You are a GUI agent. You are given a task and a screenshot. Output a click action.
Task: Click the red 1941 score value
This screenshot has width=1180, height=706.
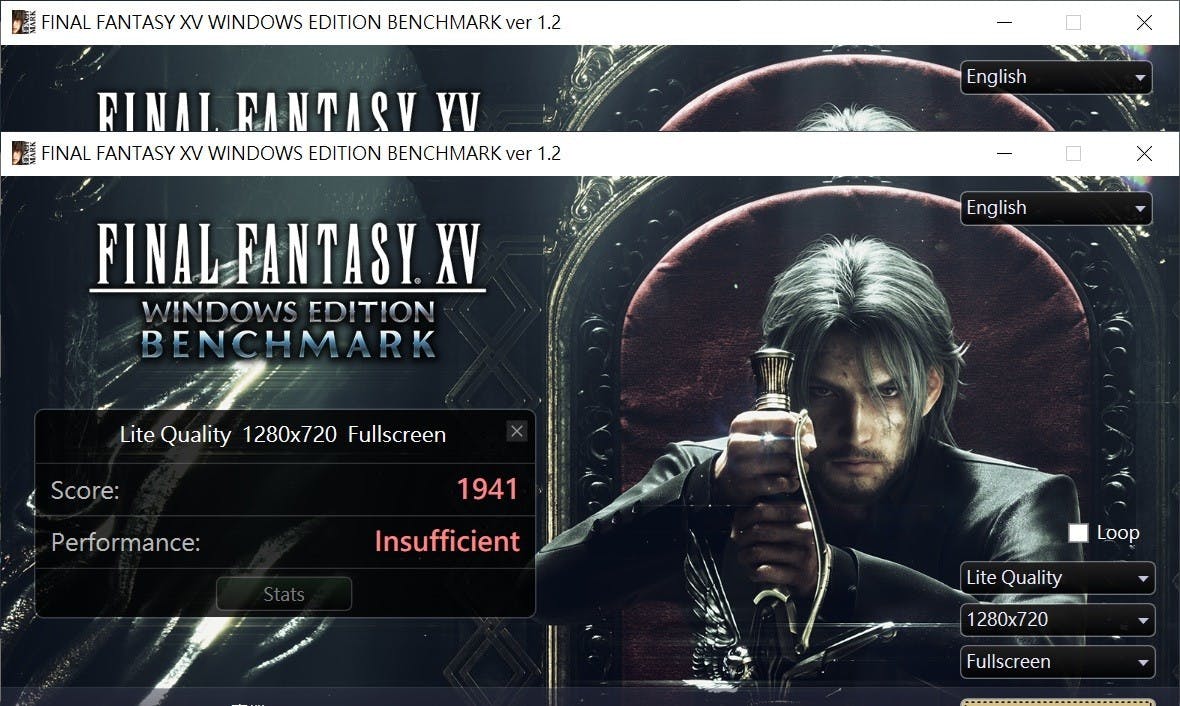point(488,490)
